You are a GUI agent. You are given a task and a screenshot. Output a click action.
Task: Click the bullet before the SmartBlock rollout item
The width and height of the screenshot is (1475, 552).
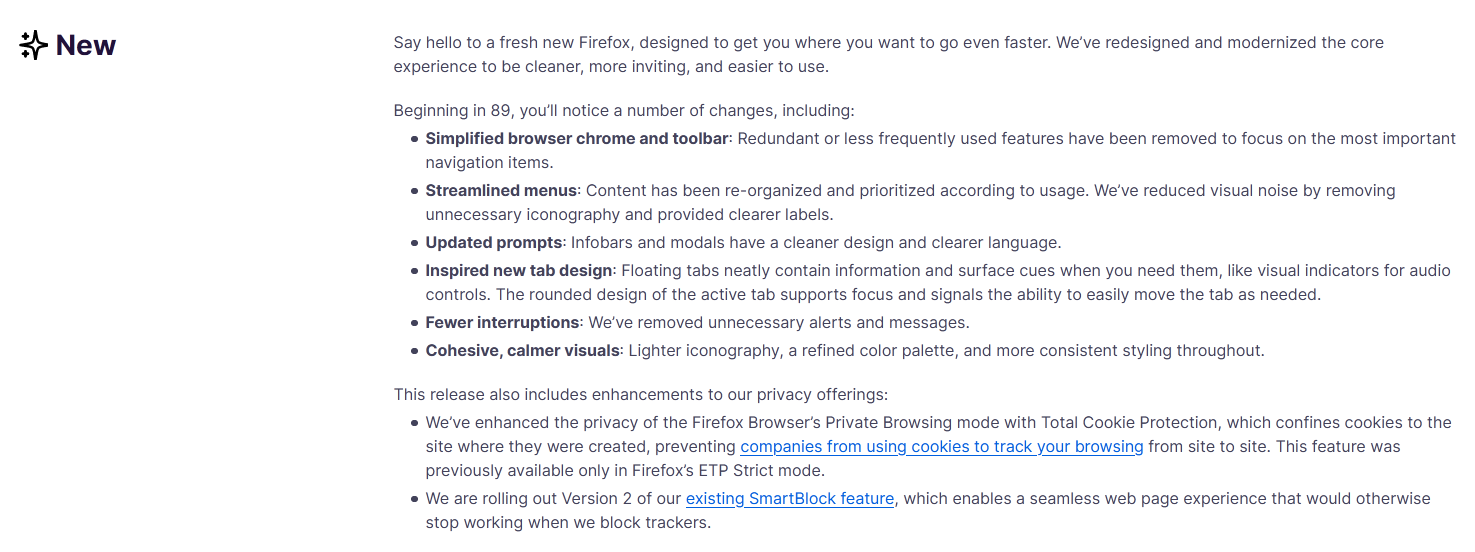(414, 499)
